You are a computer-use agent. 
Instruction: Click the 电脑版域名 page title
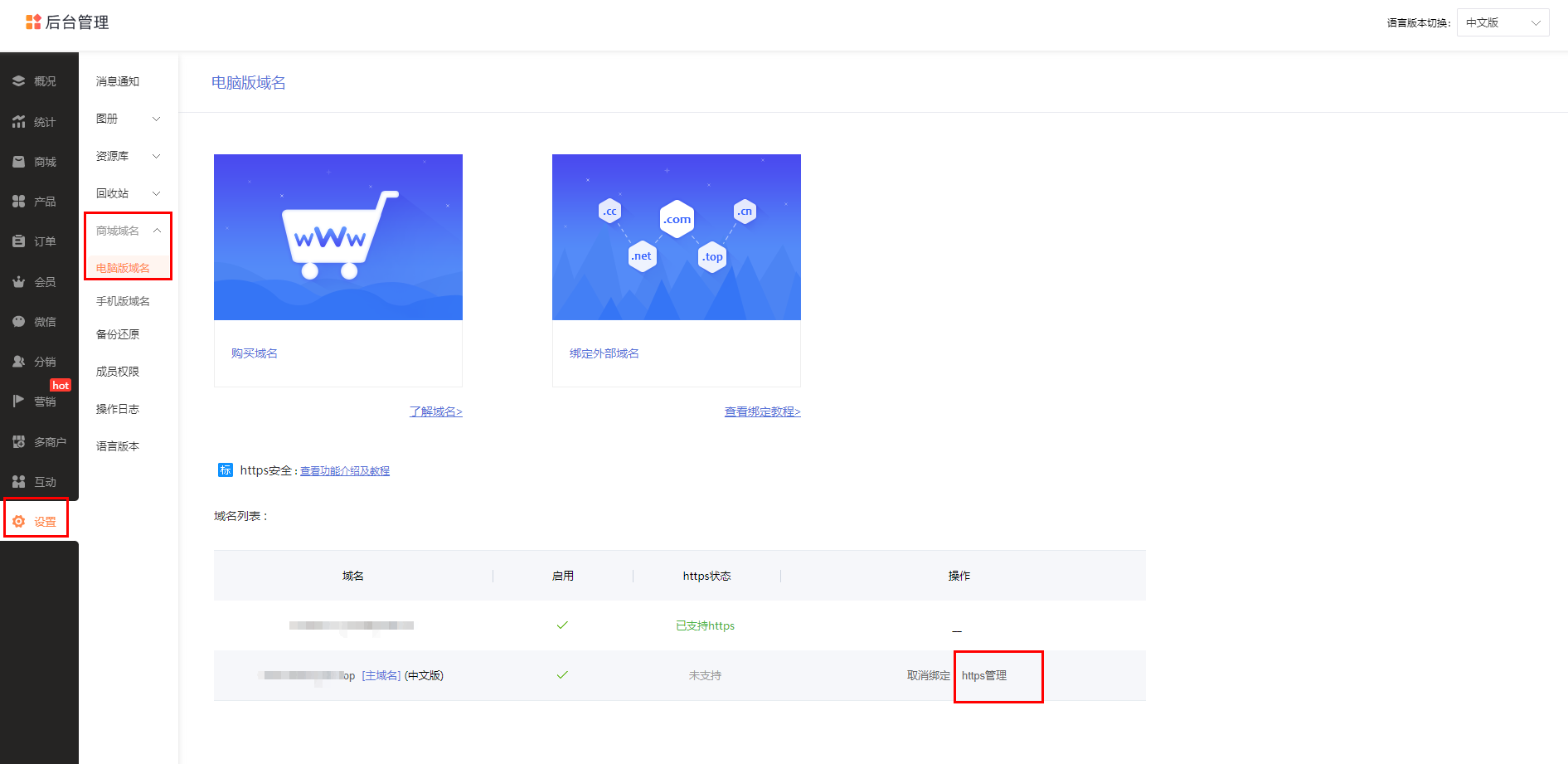click(x=249, y=83)
